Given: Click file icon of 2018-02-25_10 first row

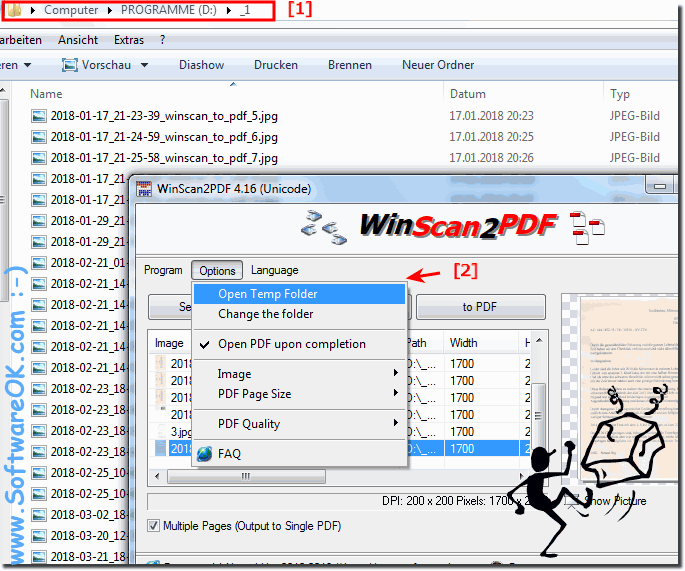Looking at the screenshot, I should tap(39, 472).
